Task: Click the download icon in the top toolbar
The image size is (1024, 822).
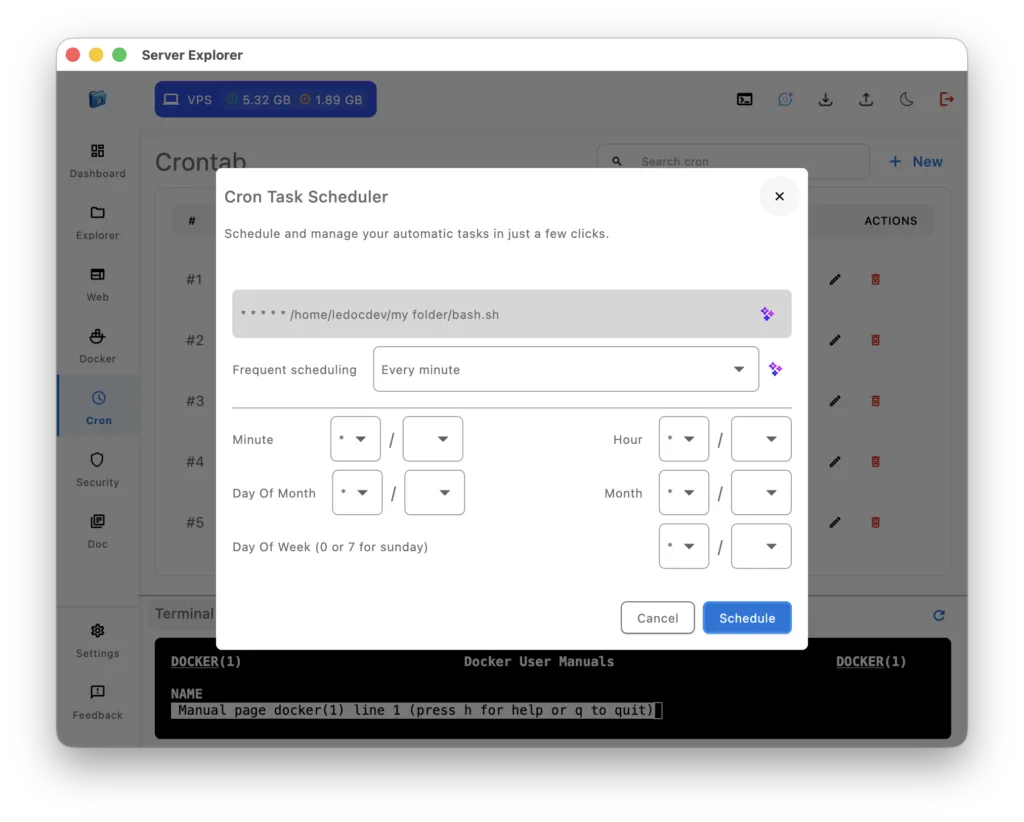Action: pyautogui.click(x=825, y=99)
